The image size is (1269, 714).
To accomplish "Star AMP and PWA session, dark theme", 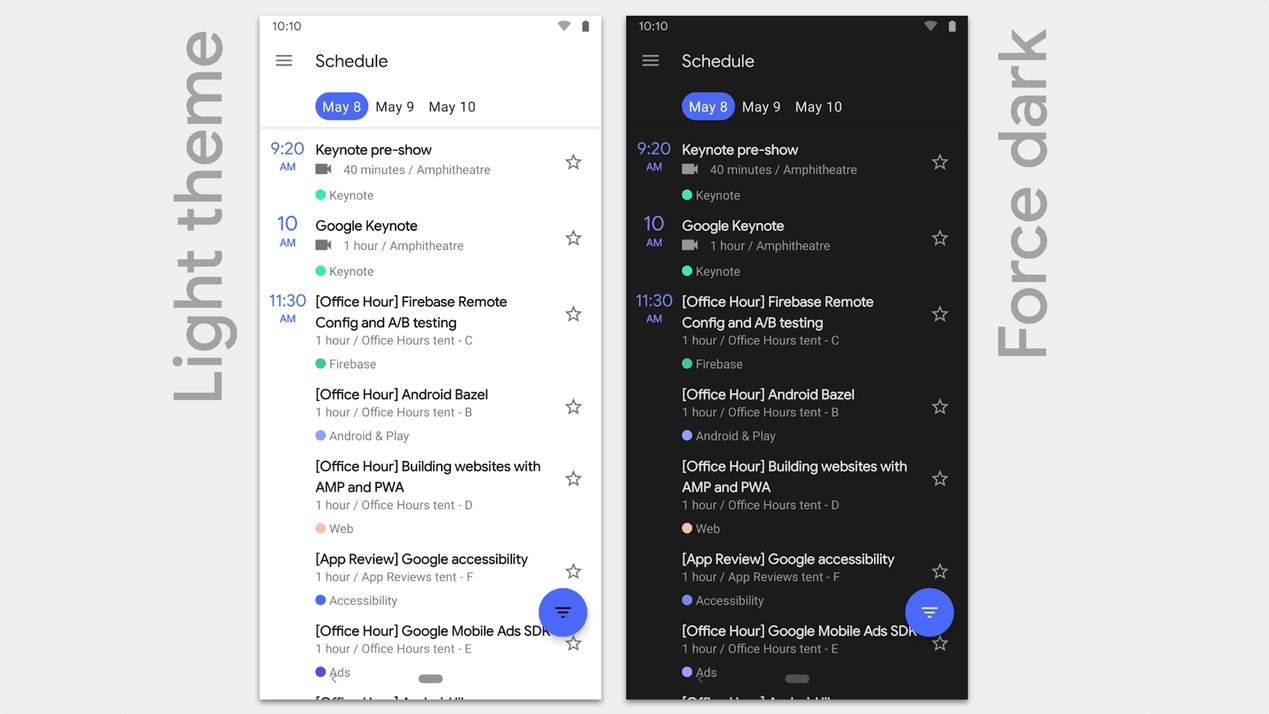I will click(x=939, y=479).
